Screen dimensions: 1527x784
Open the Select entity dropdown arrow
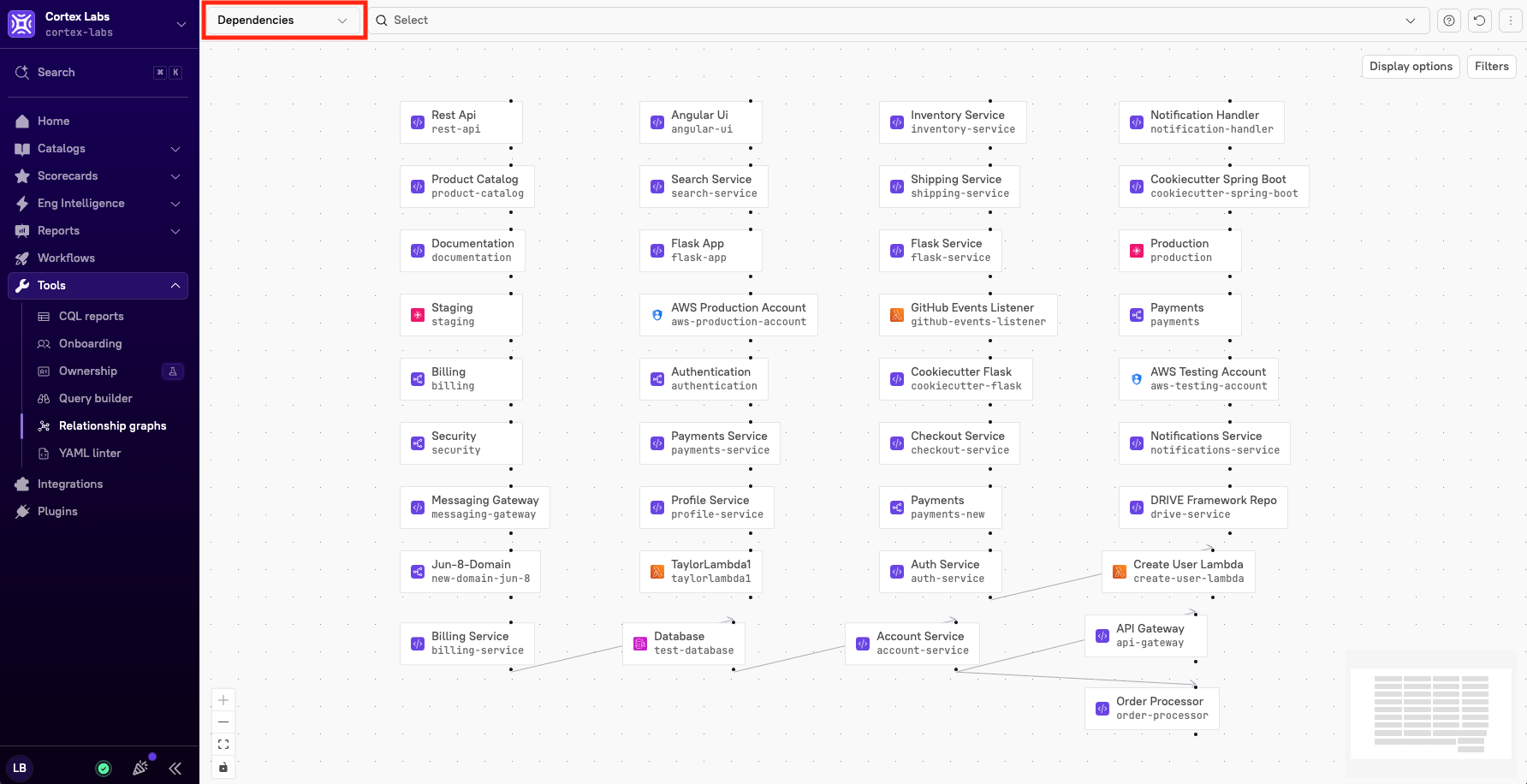(x=1411, y=21)
